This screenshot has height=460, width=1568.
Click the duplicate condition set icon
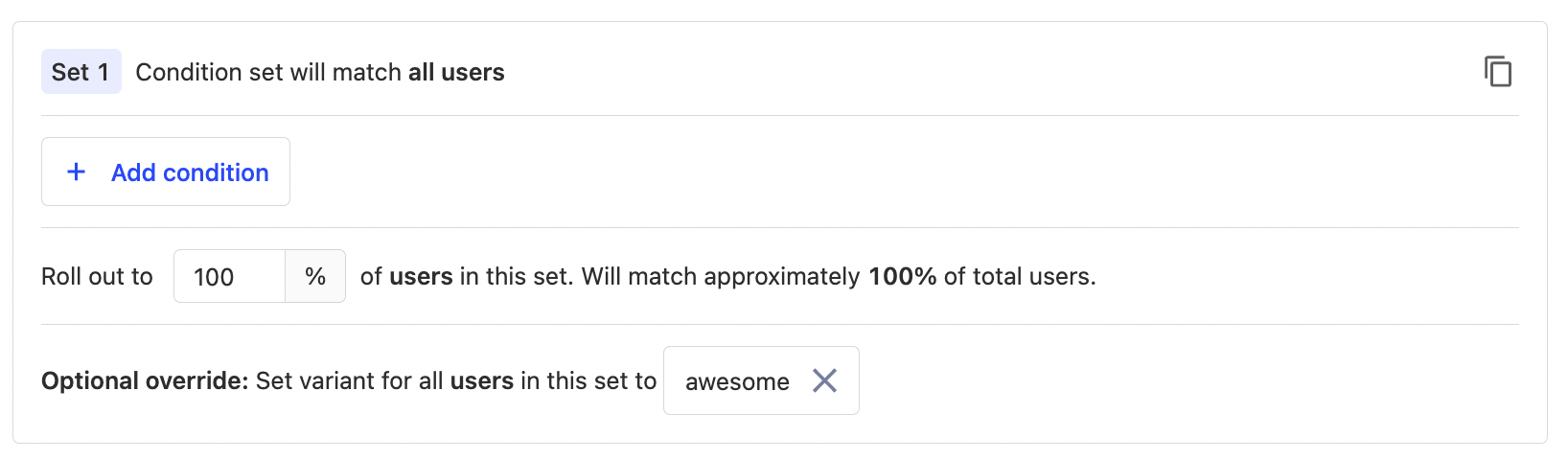1498,72
